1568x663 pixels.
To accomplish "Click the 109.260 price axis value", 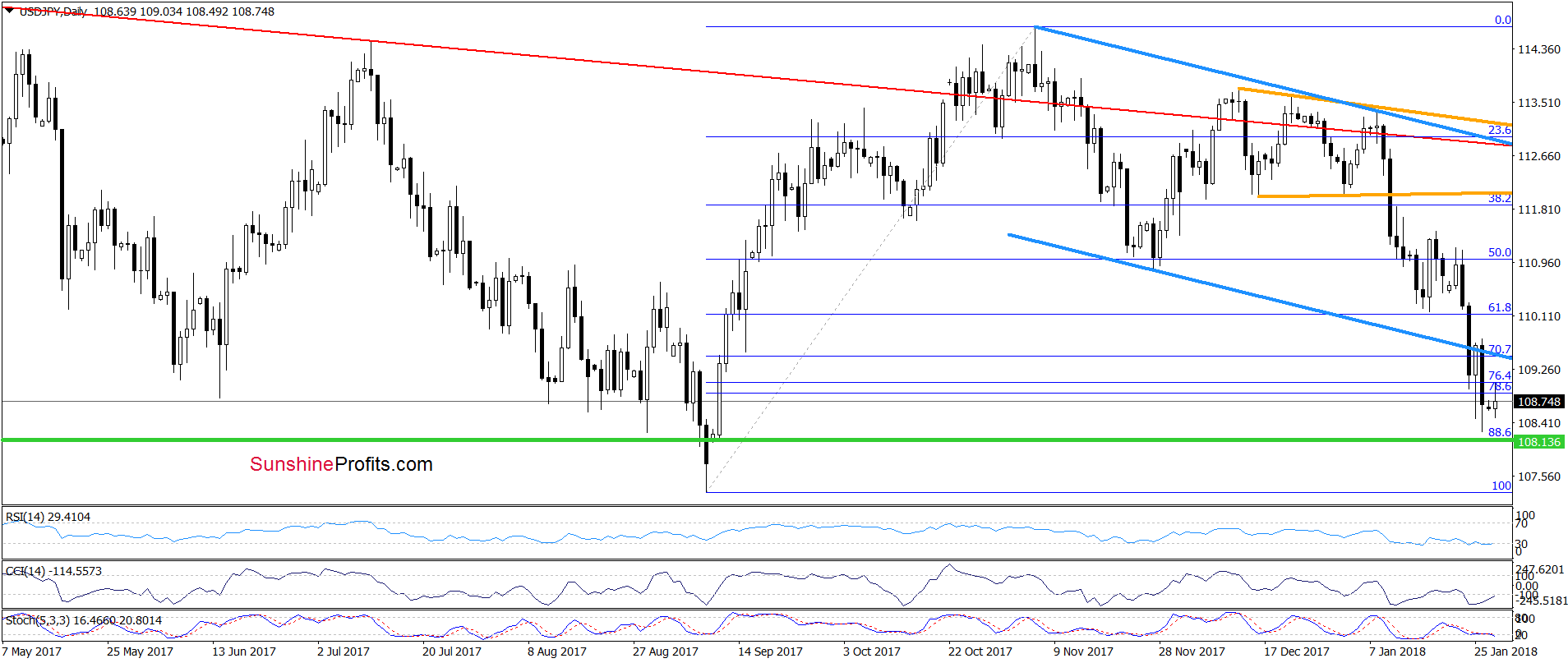I will pyautogui.click(x=1538, y=370).
